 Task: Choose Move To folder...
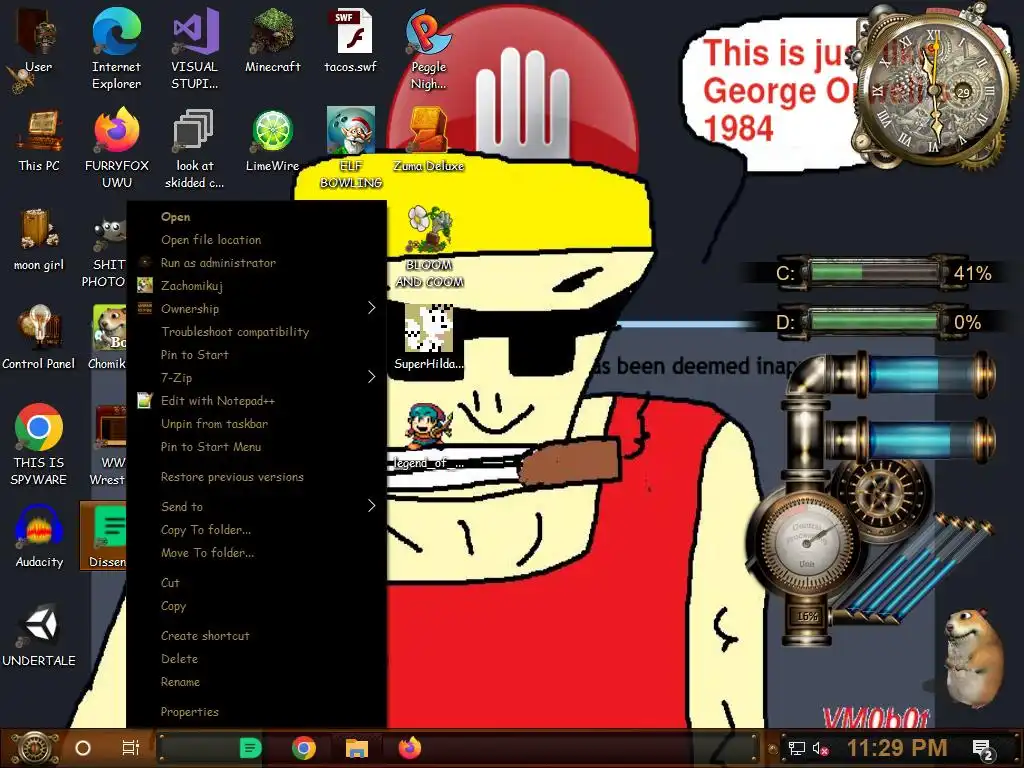[257, 552]
